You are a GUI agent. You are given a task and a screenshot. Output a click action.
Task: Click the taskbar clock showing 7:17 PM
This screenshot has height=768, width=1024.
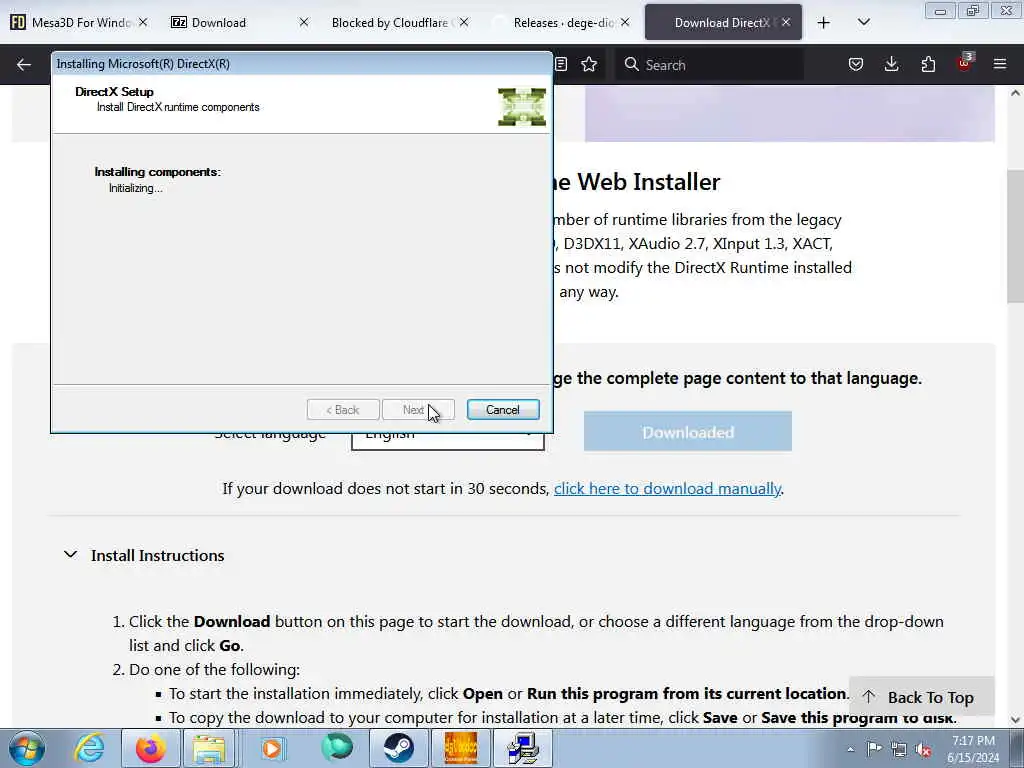[973, 748]
